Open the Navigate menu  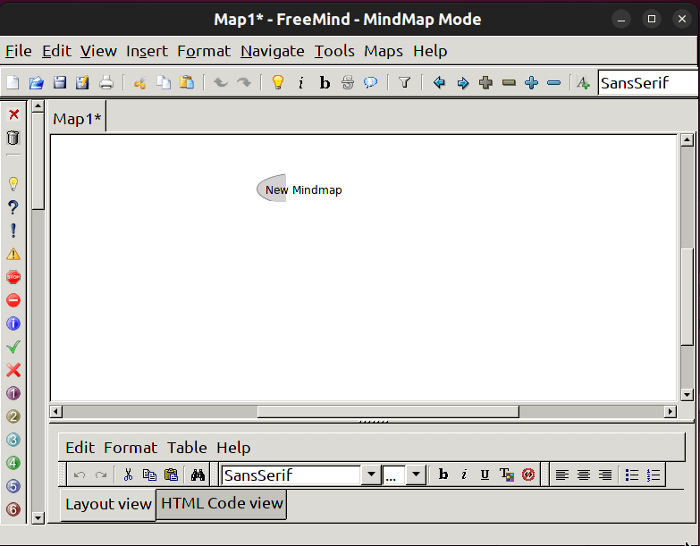272,51
